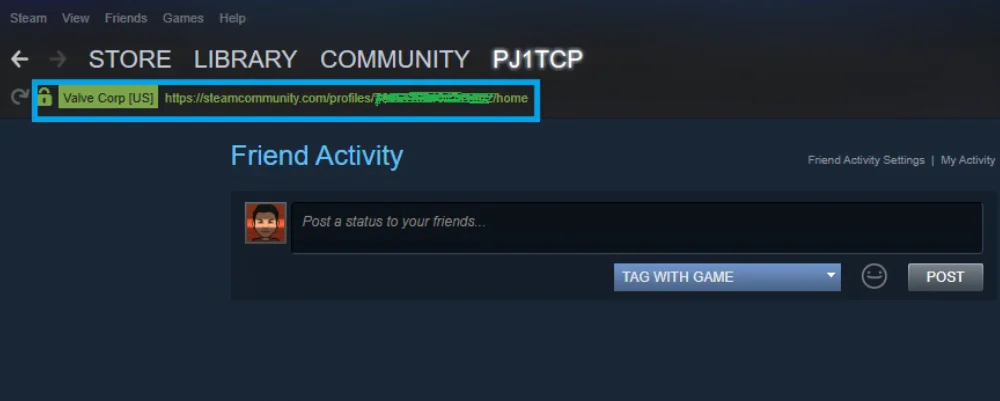1000x401 pixels.
Task: Go back with the left arrow
Action: pyautogui.click(x=20, y=59)
